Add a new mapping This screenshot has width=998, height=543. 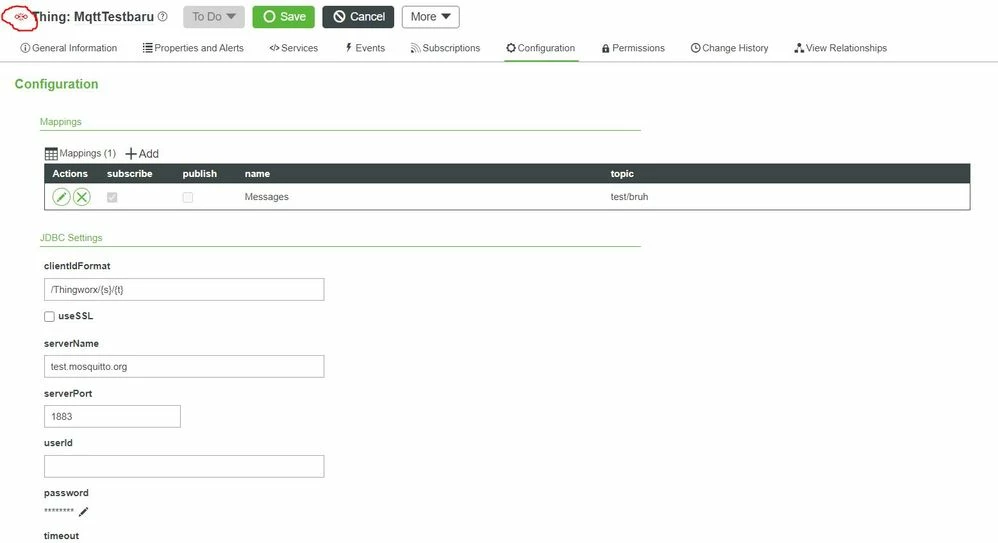[x=142, y=153]
